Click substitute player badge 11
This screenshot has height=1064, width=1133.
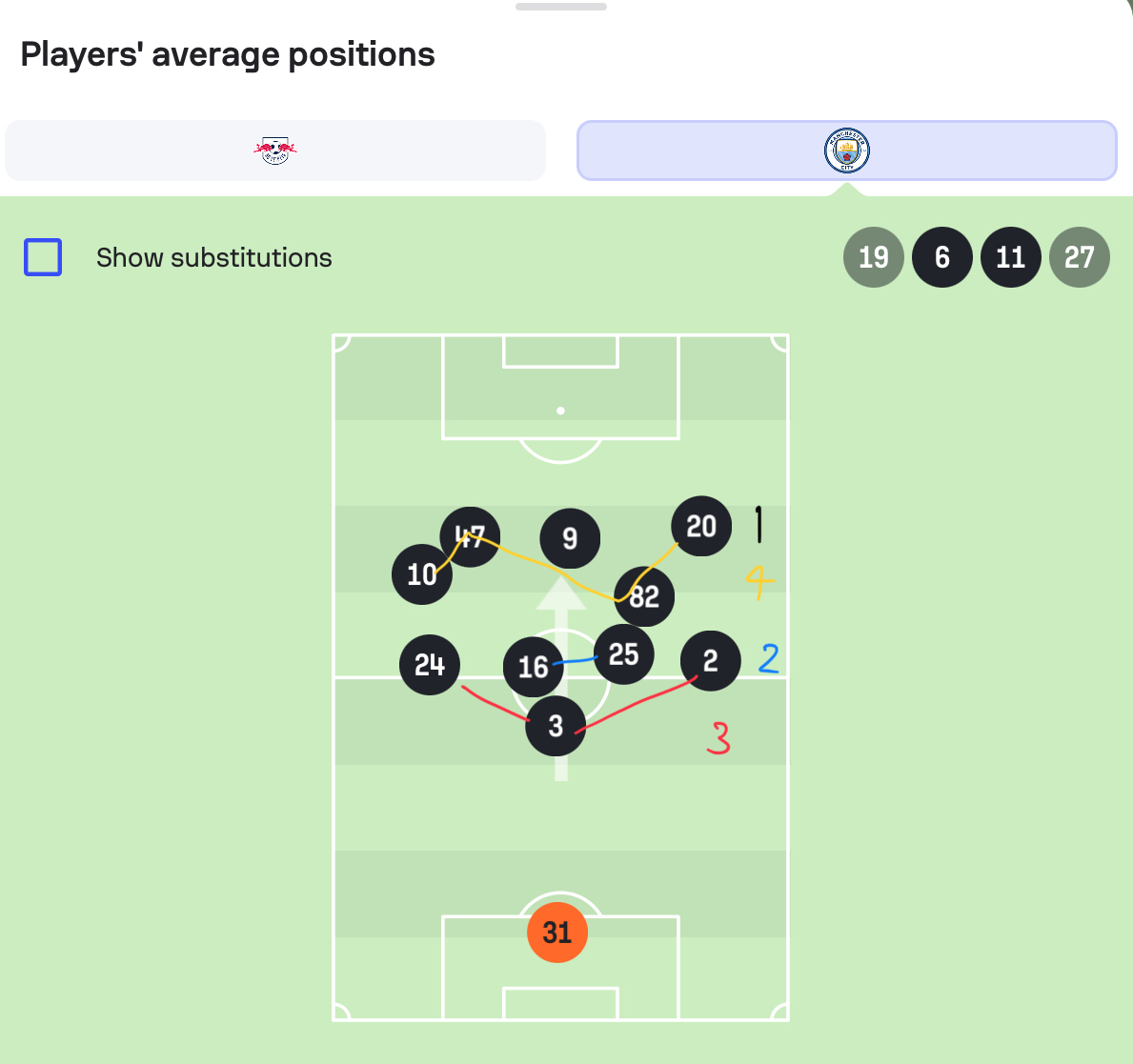(x=1011, y=257)
